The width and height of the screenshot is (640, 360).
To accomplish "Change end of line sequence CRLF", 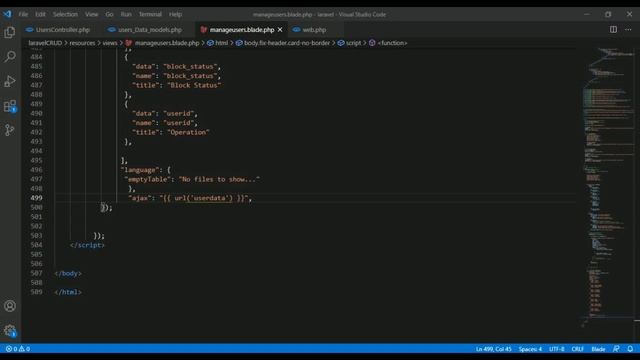I will tap(578, 349).
